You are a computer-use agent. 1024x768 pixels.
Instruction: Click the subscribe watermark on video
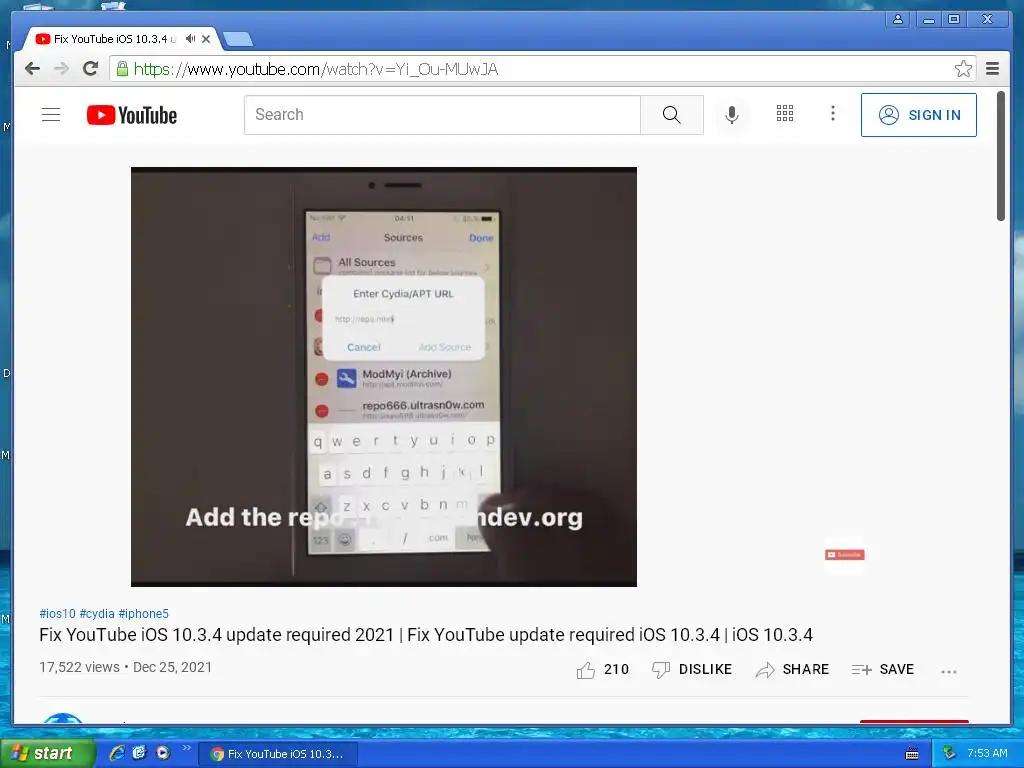(x=844, y=555)
